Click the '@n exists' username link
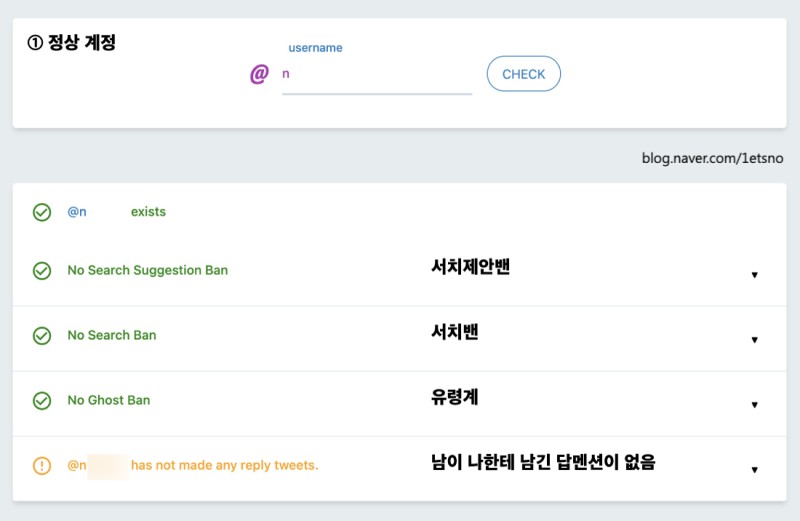Image resolution: width=800 pixels, height=521 pixels. (77, 212)
